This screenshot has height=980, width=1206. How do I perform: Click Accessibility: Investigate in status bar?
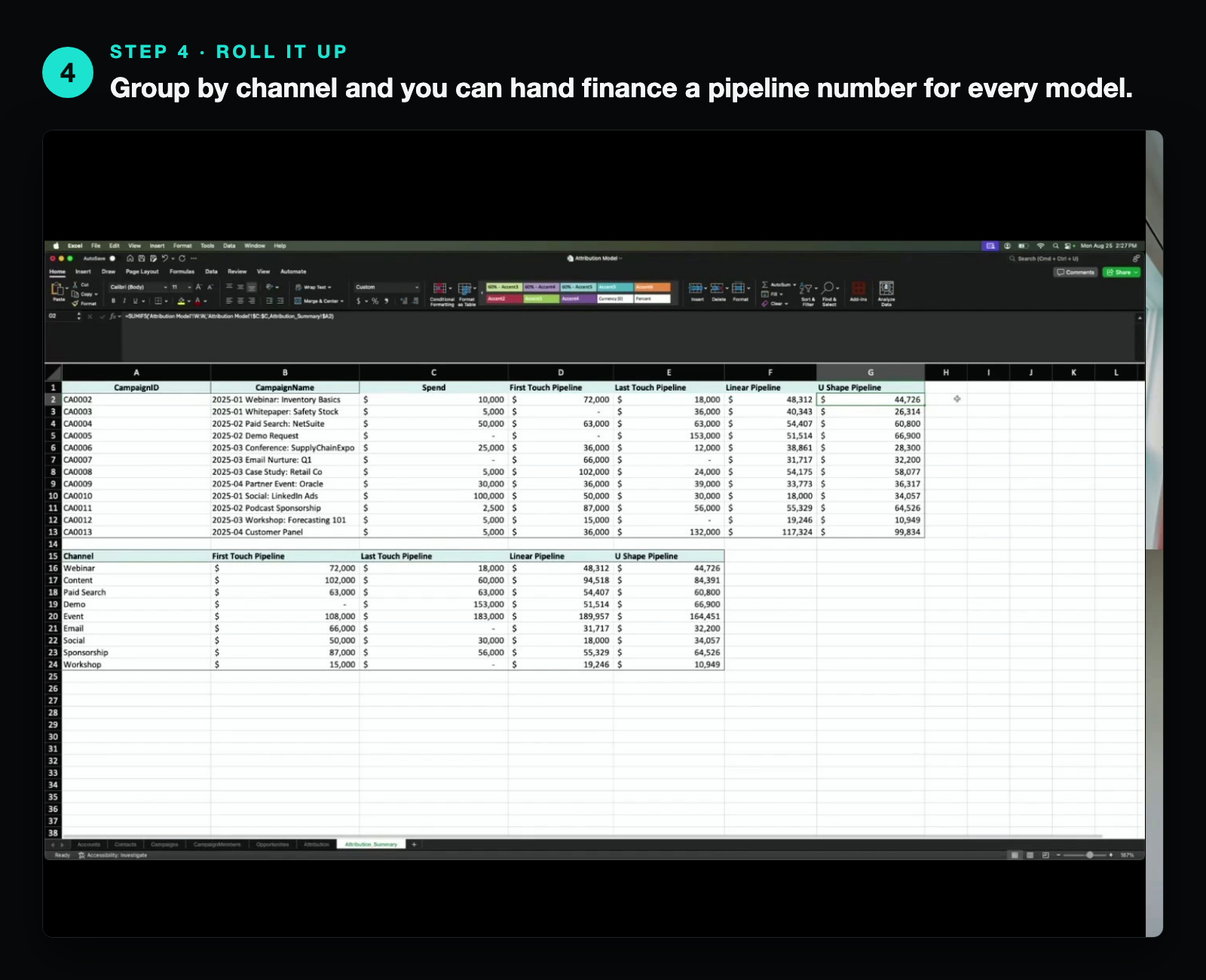[113, 855]
